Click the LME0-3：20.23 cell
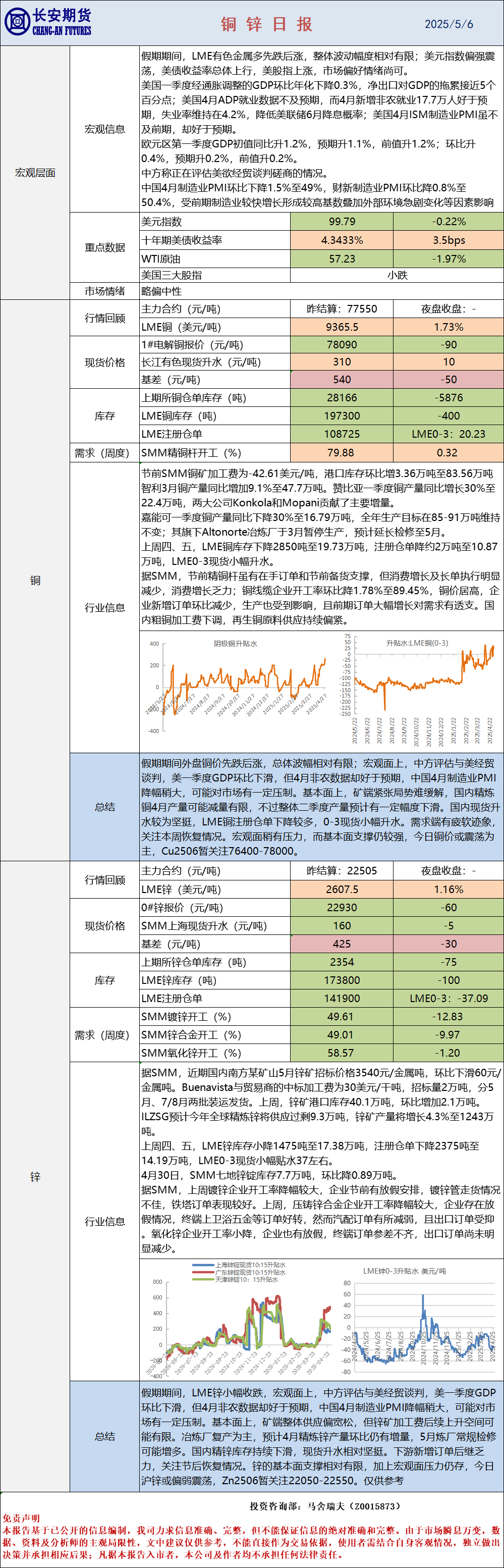The width and height of the screenshot is (504, 1568). tap(449, 434)
